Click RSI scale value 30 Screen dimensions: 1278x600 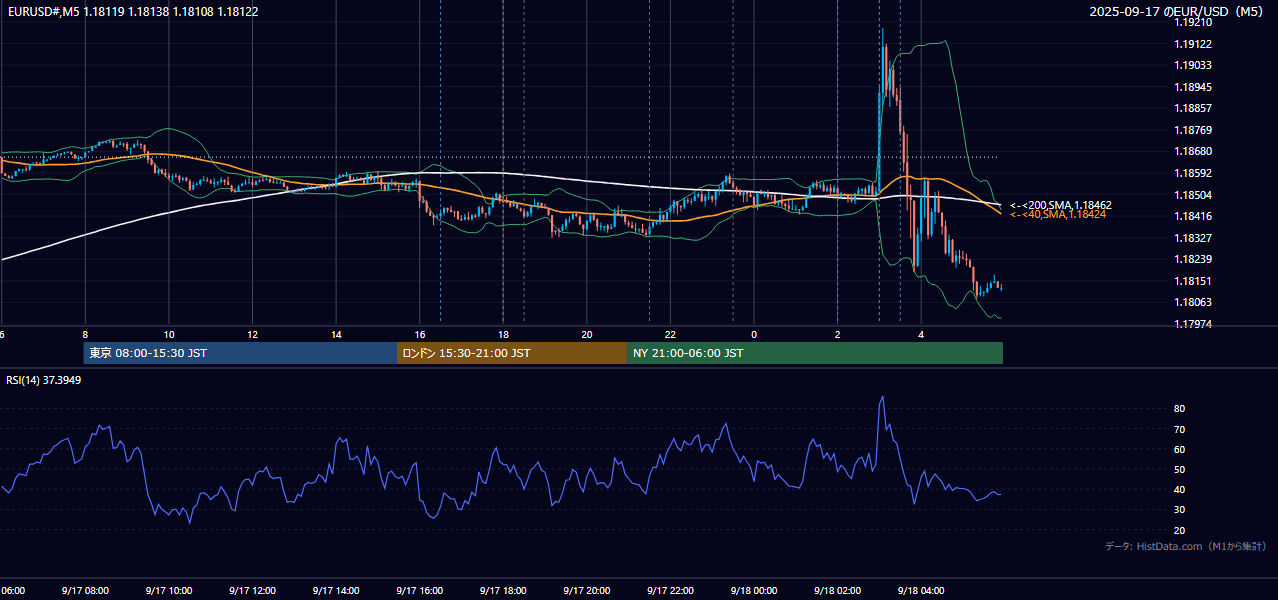(1180, 510)
